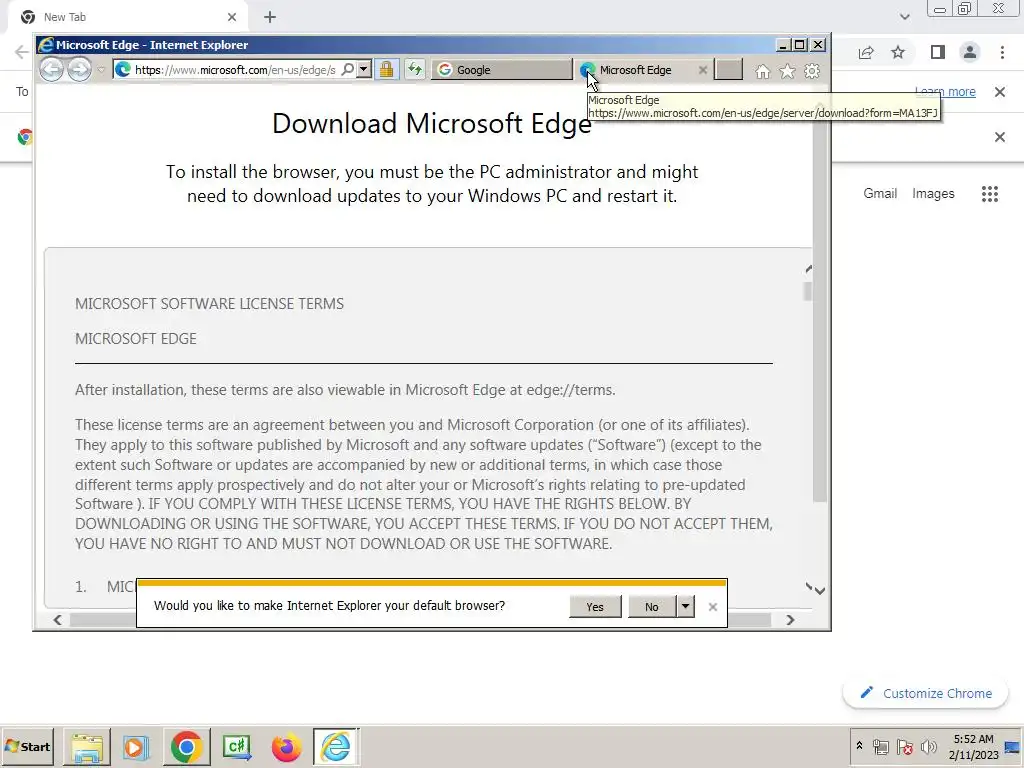Dismiss the default browser notification bar
The width and height of the screenshot is (1024, 768).
click(x=712, y=607)
